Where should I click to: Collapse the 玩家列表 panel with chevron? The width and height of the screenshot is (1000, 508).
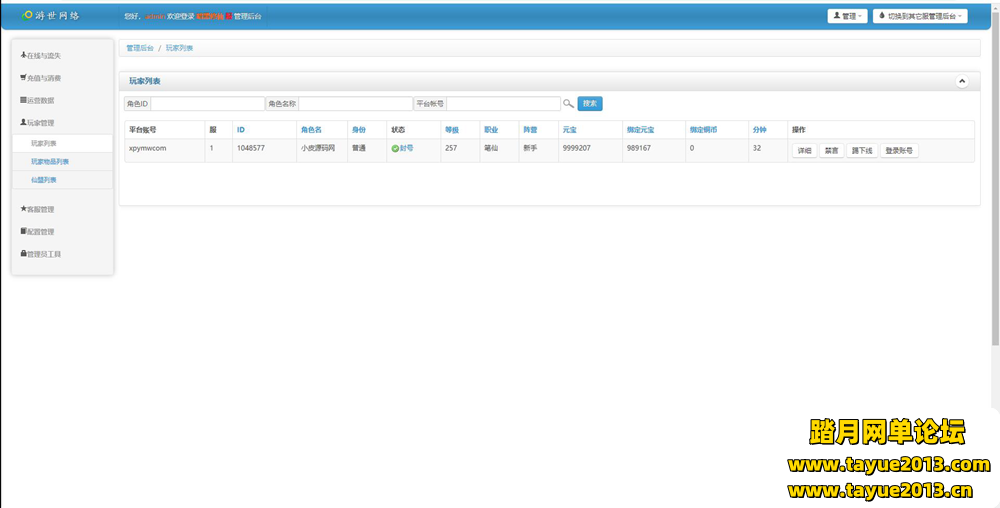(x=962, y=81)
